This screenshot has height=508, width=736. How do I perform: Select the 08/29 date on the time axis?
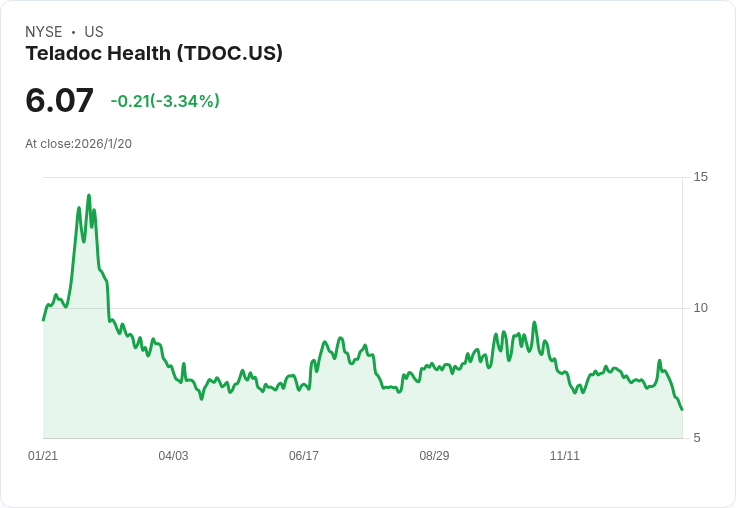click(x=434, y=456)
